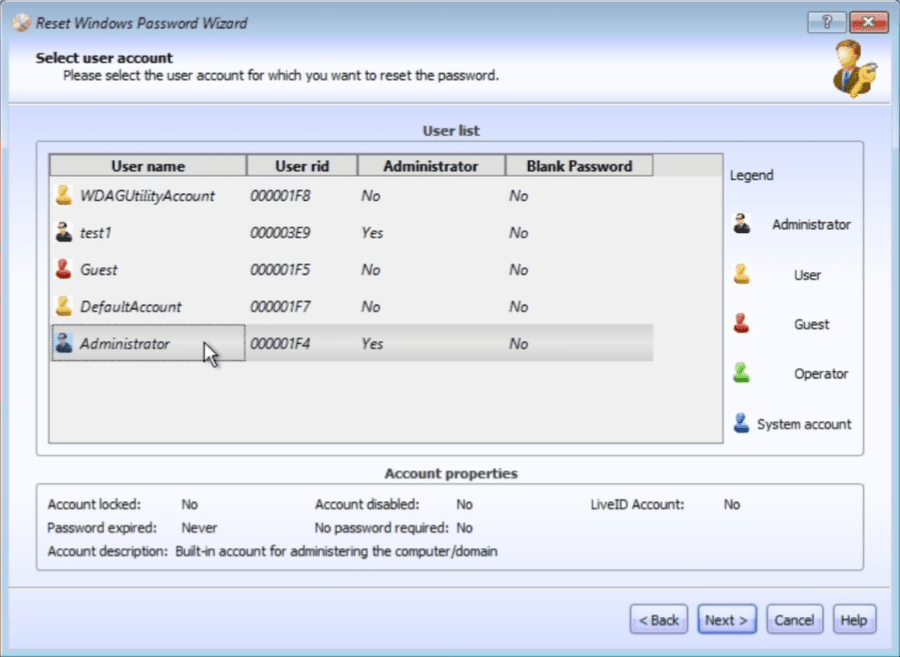Select the Guest user name
This screenshot has height=657, width=900.
(99, 270)
